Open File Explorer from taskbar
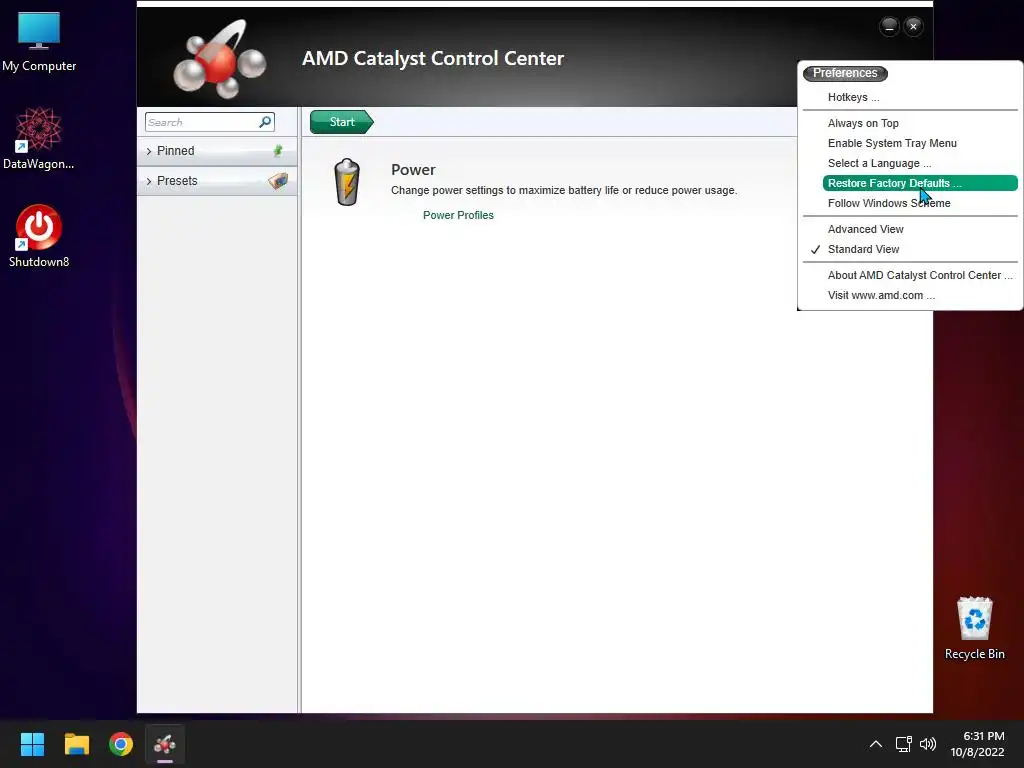Image resolution: width=1024 pixels, height=768 pixels. click(x=76, y=744)
